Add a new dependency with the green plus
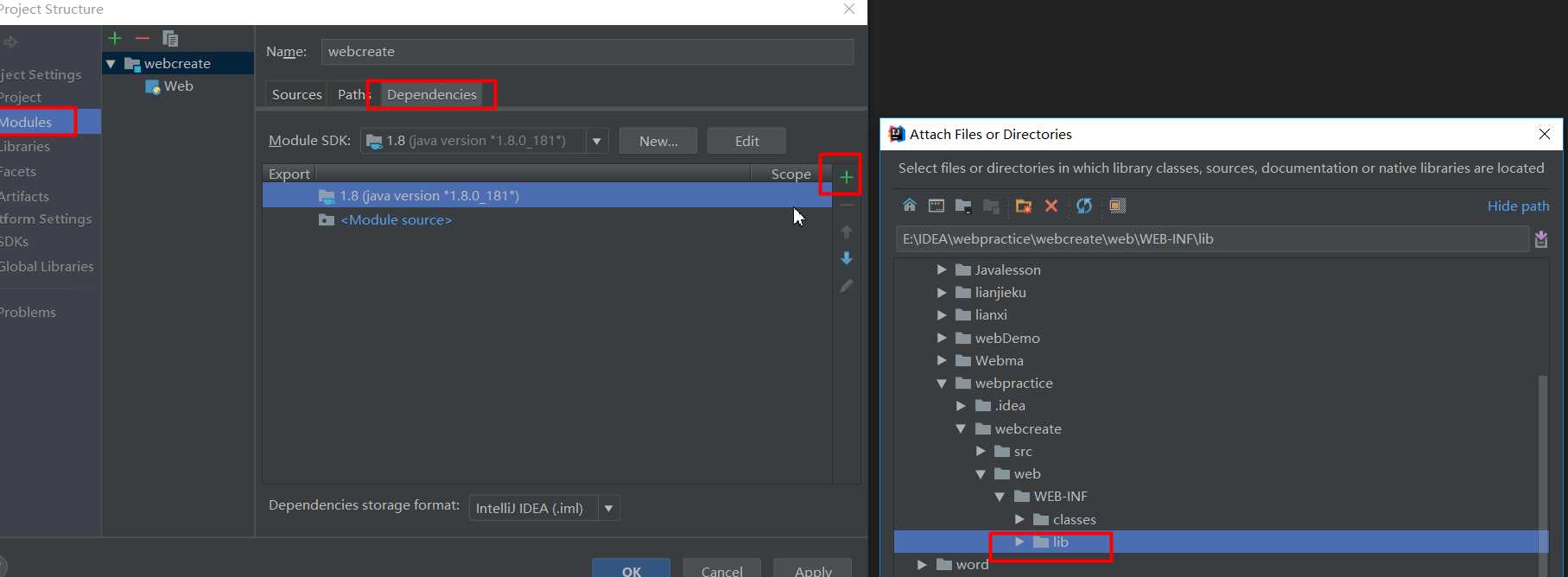This screenshot has width=1568, height=577. tap(847, 177)
